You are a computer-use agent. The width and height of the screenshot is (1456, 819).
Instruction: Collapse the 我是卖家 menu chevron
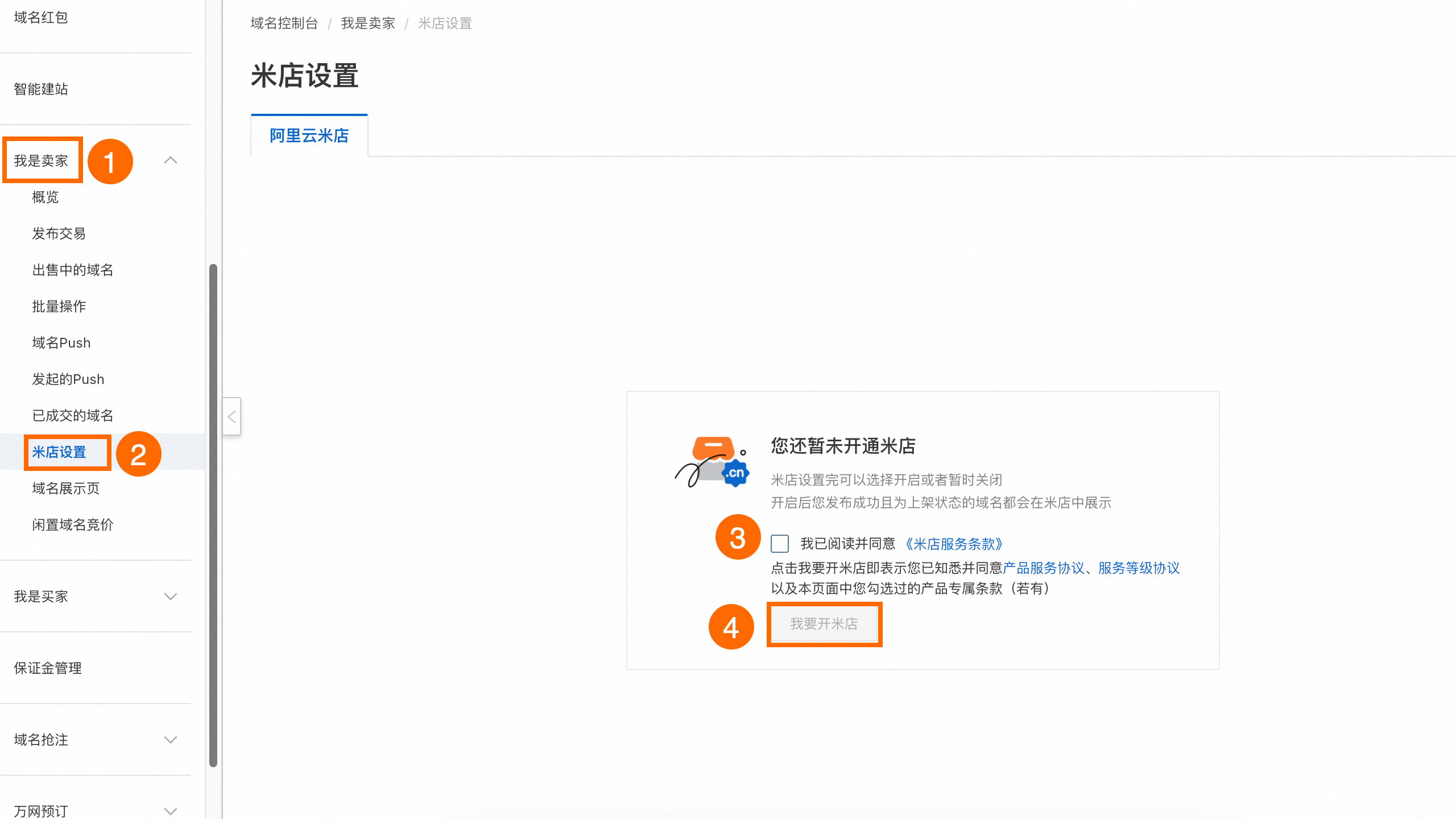click(171, 160)
